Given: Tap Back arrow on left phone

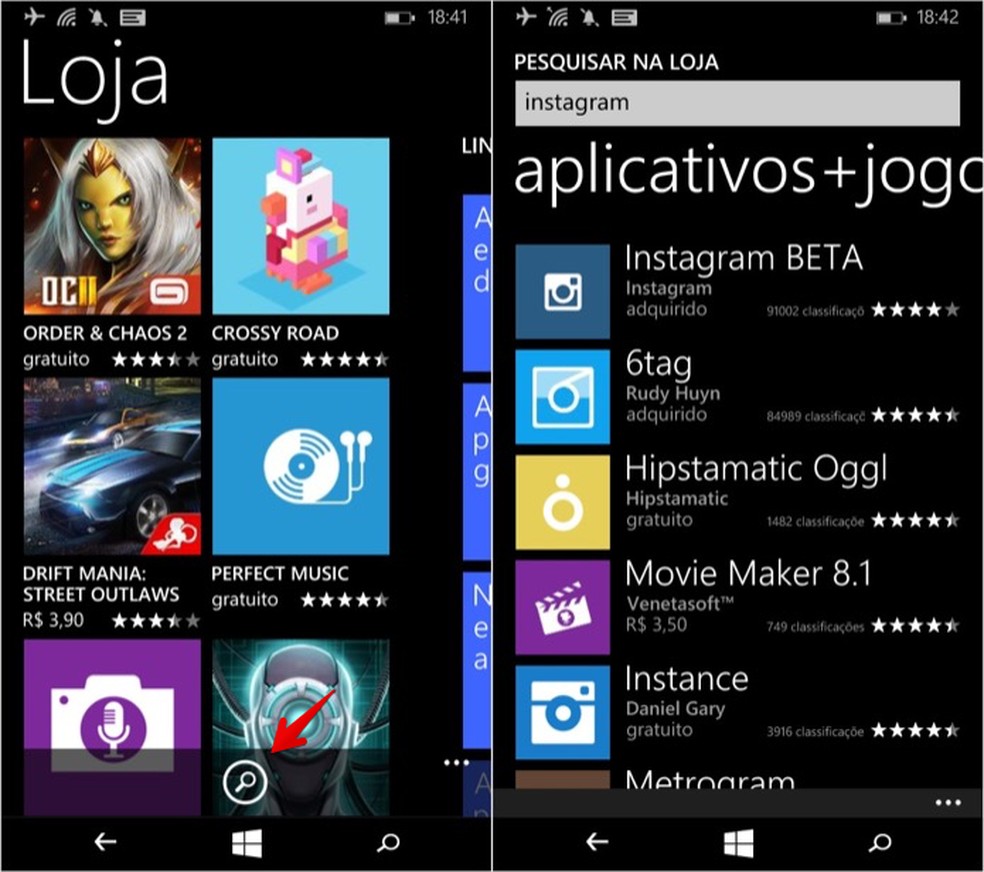Looking at the screenshot, I should 105,843.
